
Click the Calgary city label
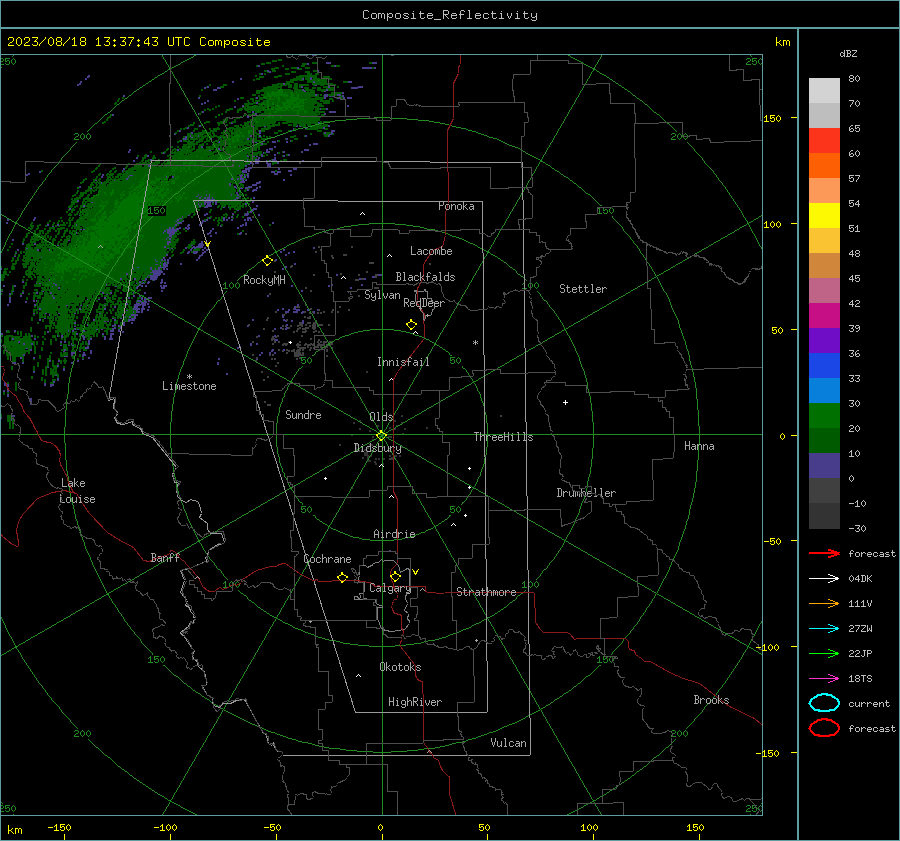click(390, 588)
